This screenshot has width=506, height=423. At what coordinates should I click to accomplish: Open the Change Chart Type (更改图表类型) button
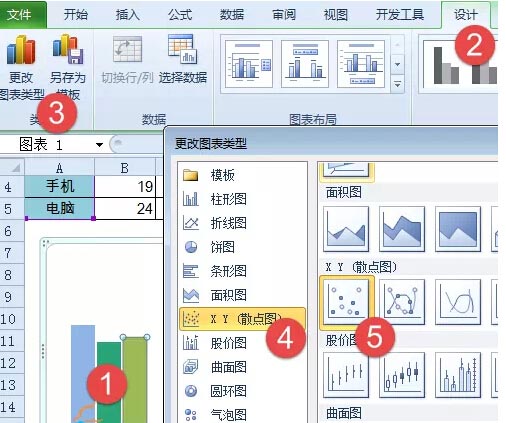[21, 67]
